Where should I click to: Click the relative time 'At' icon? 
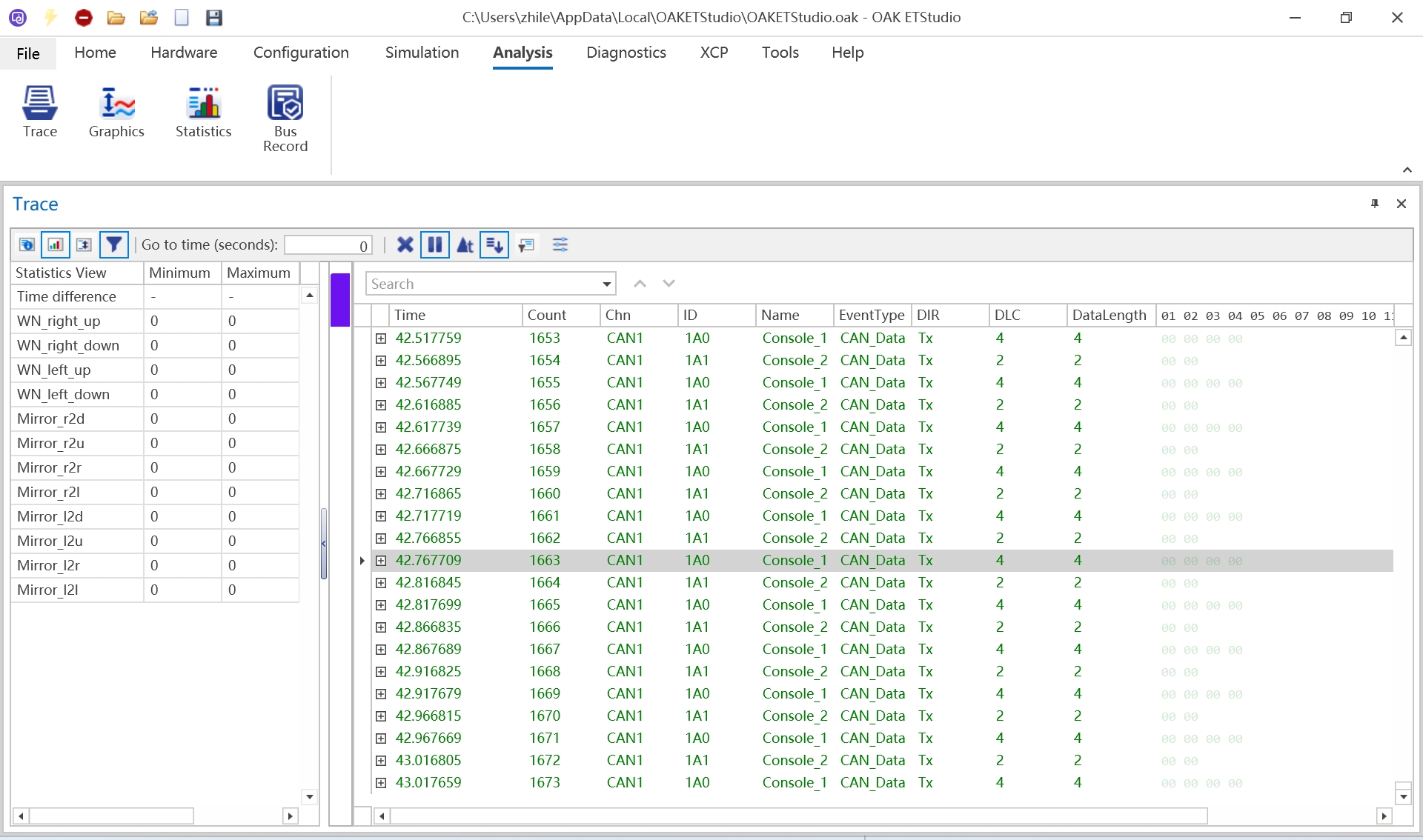(x=465, y=244)
